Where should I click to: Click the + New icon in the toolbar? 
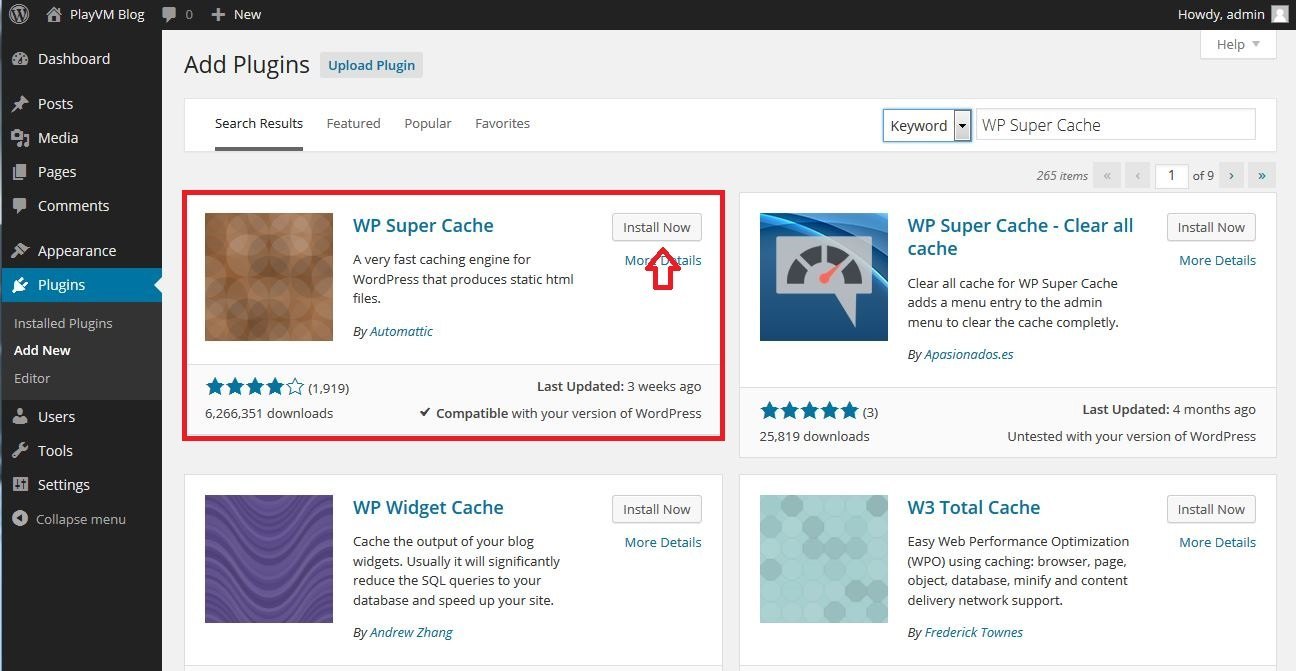click(221, 14)
